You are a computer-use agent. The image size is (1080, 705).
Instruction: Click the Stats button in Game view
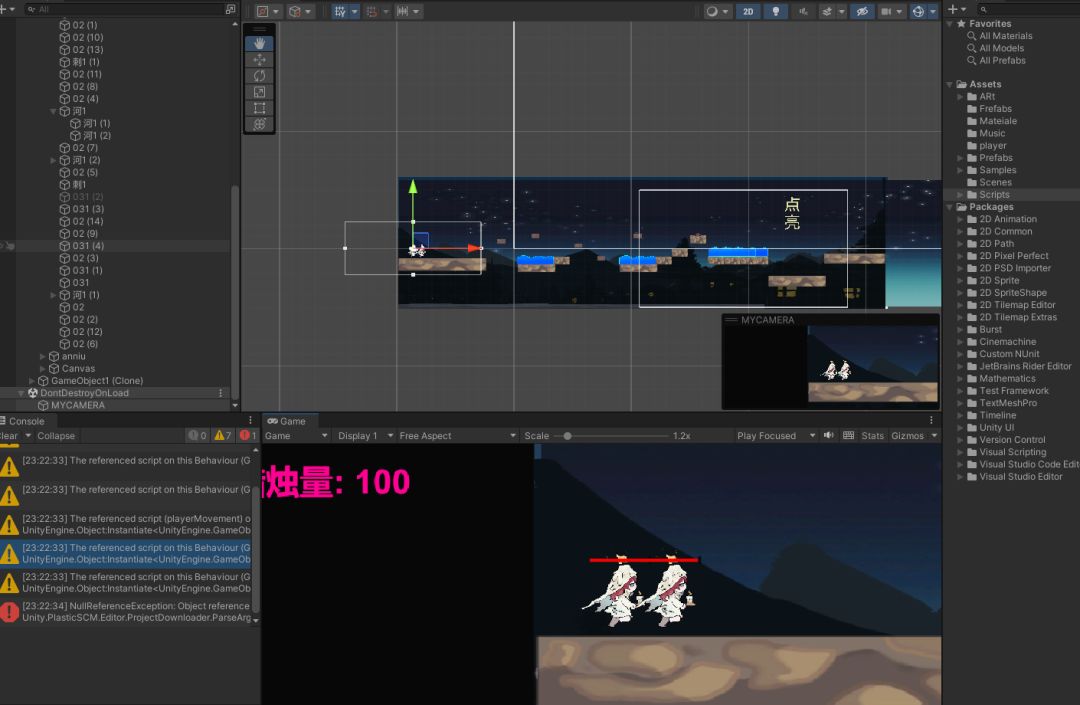pyautogui.click(x=872, y=436)
